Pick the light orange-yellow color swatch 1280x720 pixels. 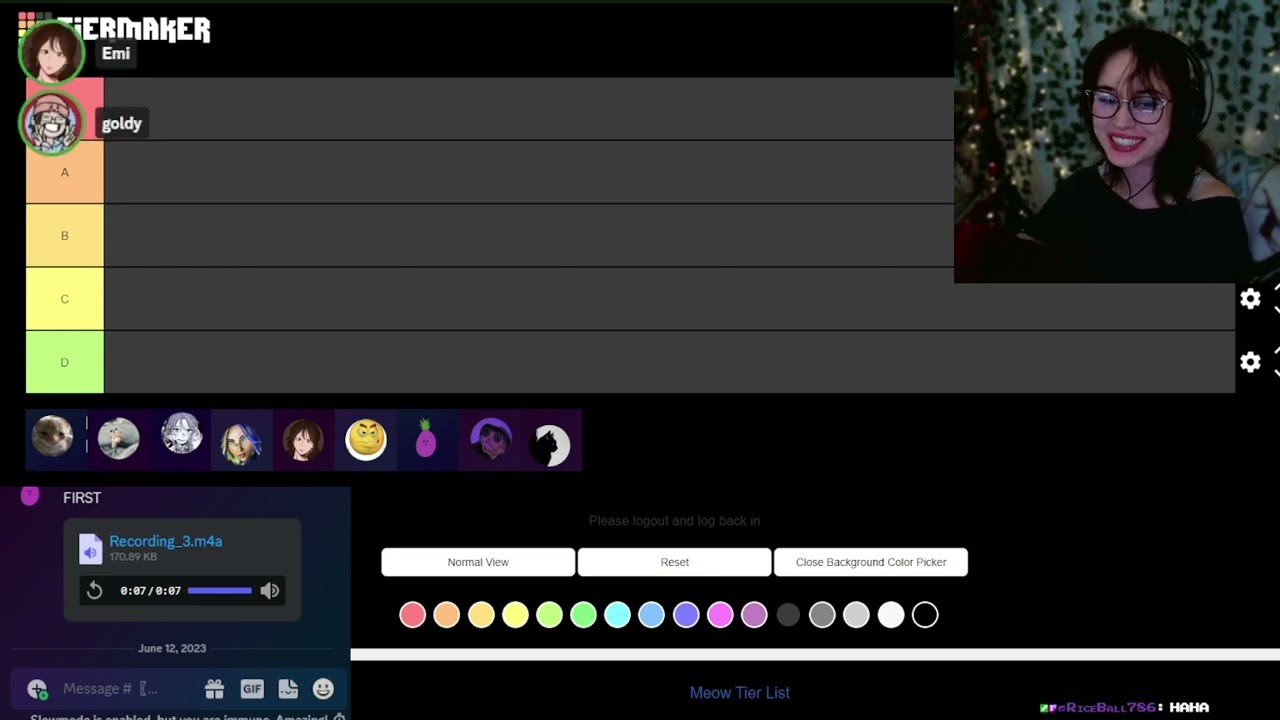pos(481,615)
